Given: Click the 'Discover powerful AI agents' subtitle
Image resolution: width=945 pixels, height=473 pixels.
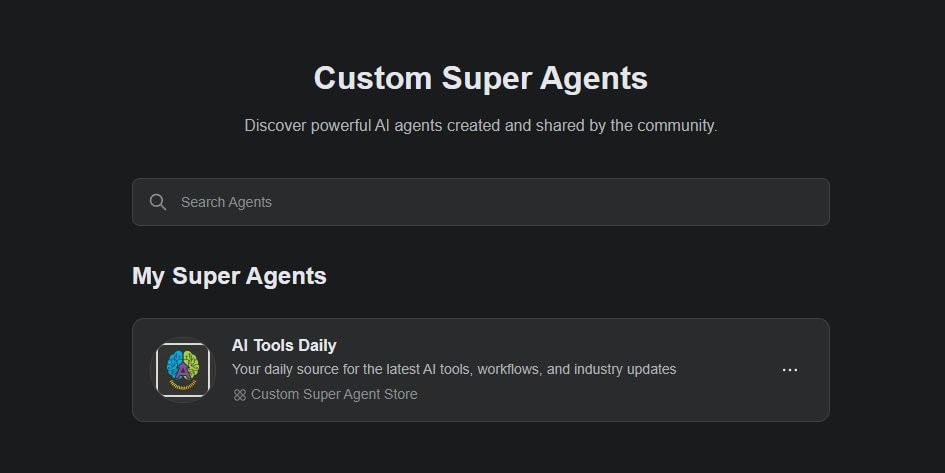Looking at the screenshot, I should [x=480, y=126].
